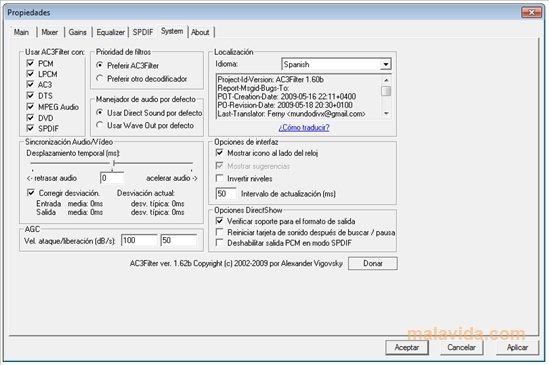Switch to the Main tab
The width and height of the screenshot is (549, 365).
tap(22, 32)
